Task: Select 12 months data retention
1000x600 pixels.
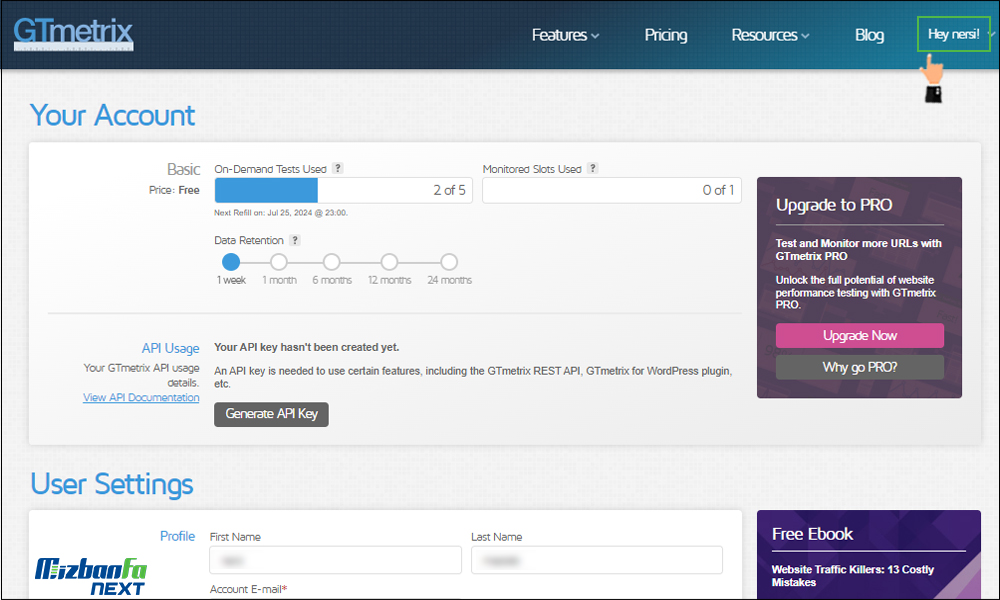Action: (389, 262)
